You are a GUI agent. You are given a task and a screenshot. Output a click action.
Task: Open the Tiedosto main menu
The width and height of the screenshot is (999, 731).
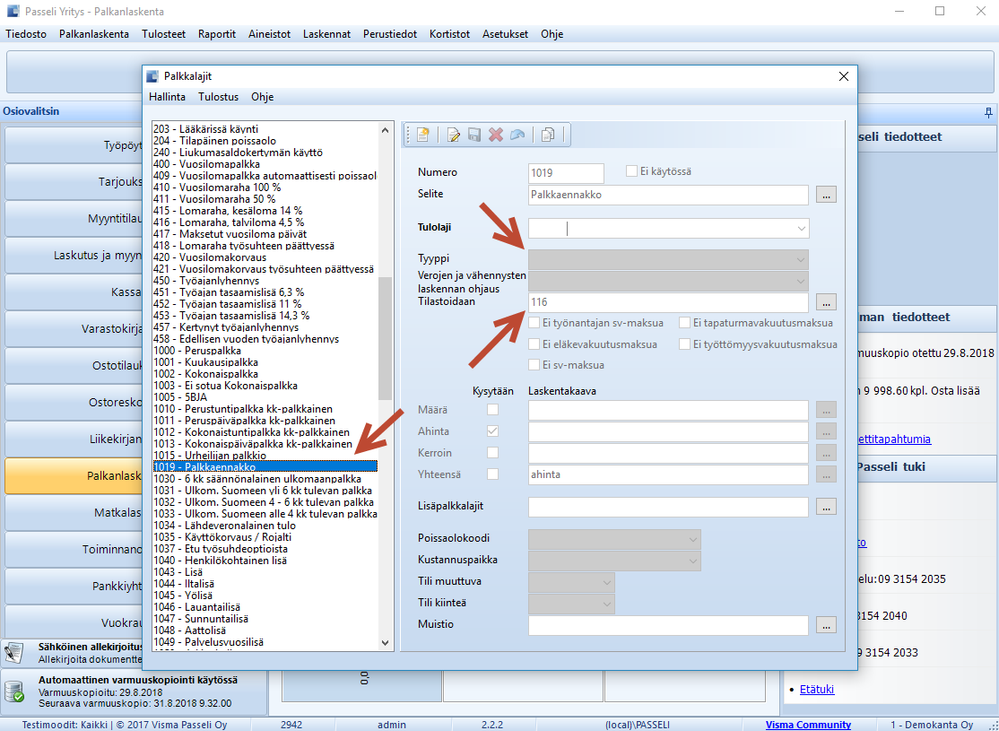click(26, 34)
